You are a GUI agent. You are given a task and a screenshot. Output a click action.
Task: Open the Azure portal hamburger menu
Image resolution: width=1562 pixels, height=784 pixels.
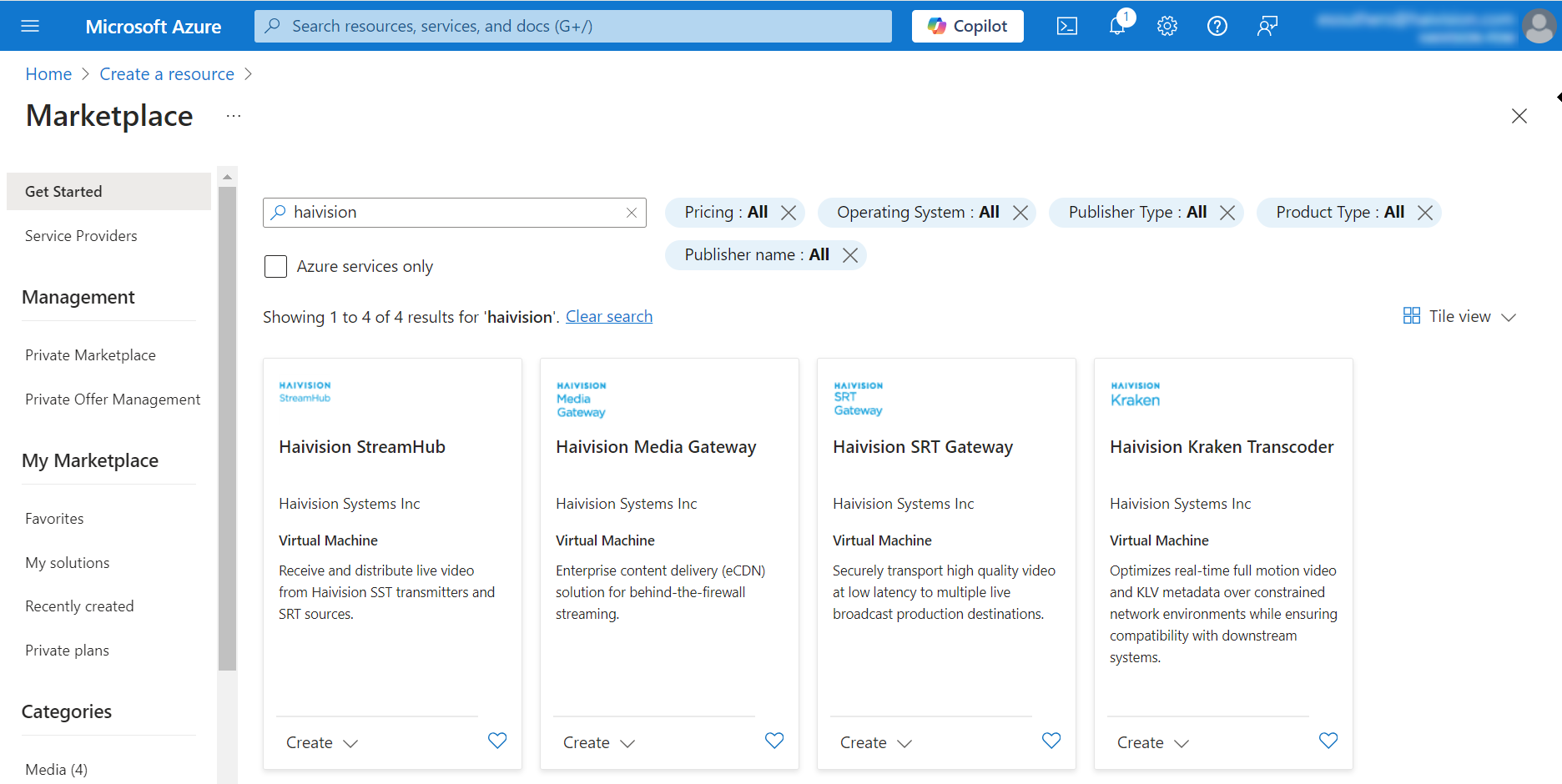tap(30, 26)
